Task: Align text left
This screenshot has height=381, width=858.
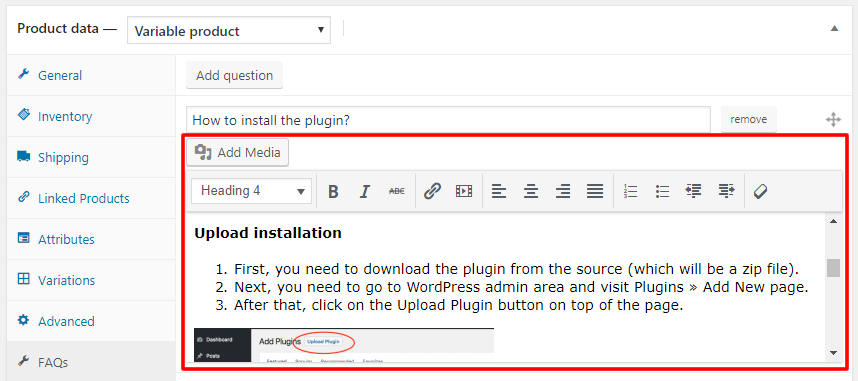Action: tap(498, 191)
